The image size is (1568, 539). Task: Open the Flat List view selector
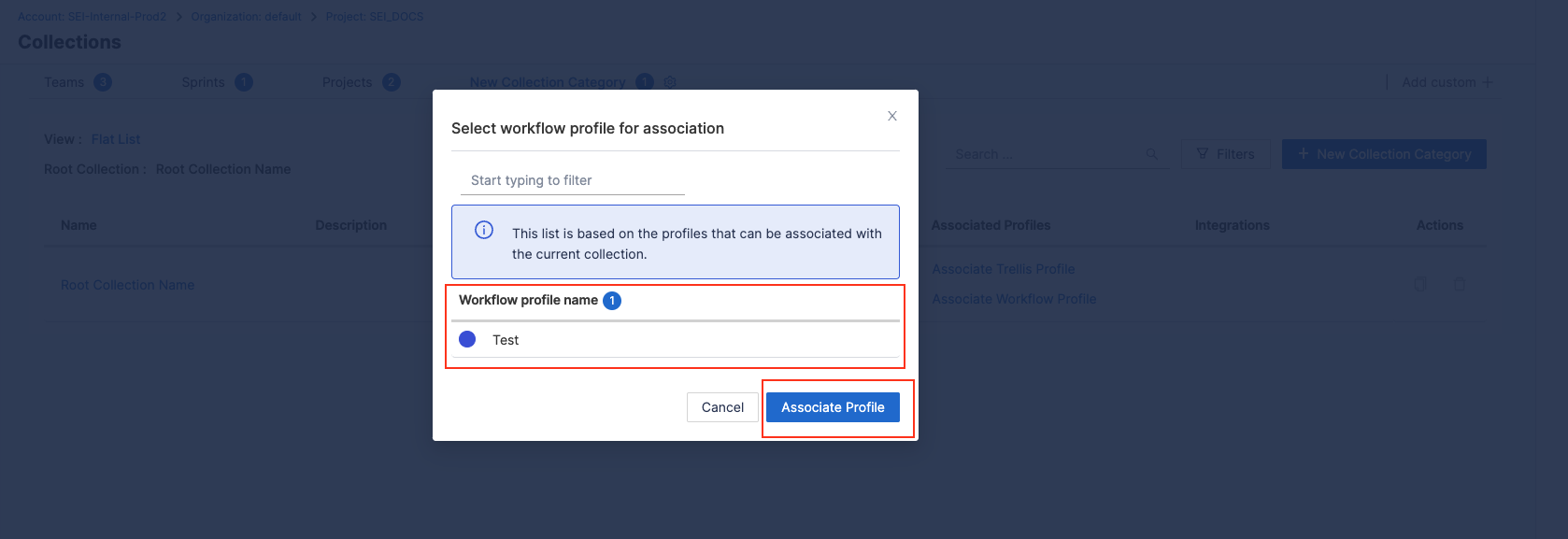point(116,139)
